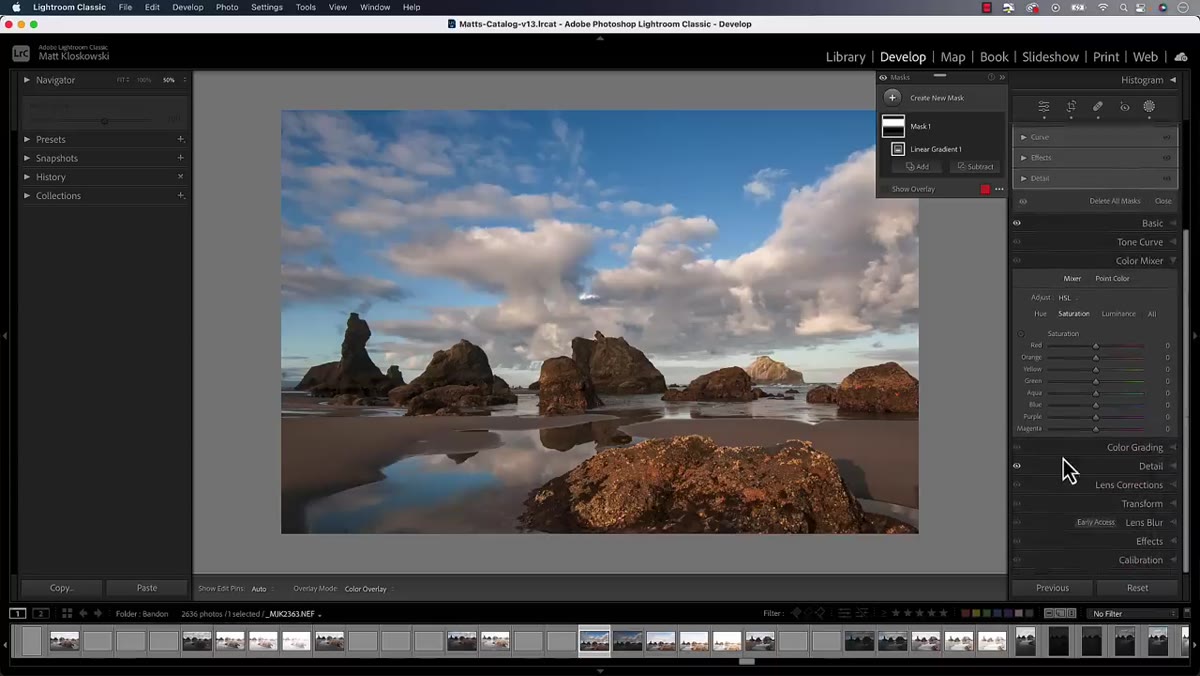Toggle the Color Mixer panel eye icon
Viewport: 1200px width, 676px height.
[x=1017, y=261]
